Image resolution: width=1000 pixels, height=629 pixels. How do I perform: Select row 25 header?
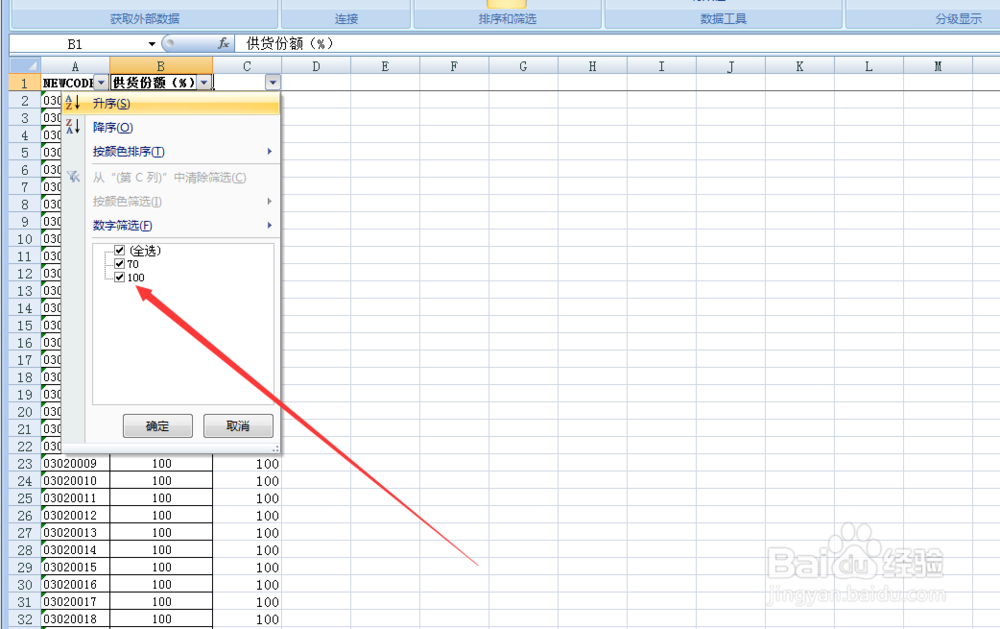[x=25, y=498]
